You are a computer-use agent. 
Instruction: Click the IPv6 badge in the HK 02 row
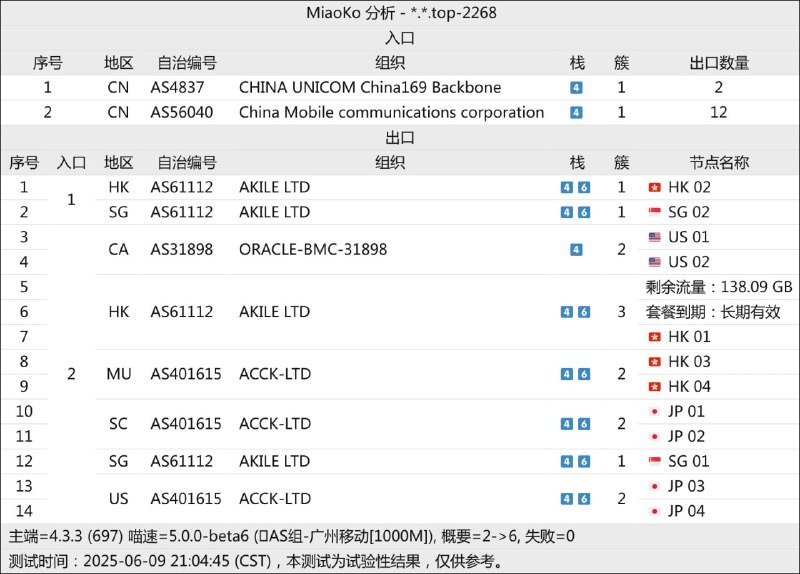tap(584, 187)
